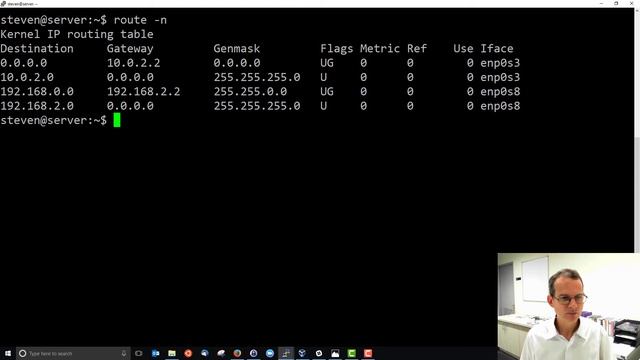Click the 'Metric' column header
The image size is (640, 360).
[x=380, y=49]
